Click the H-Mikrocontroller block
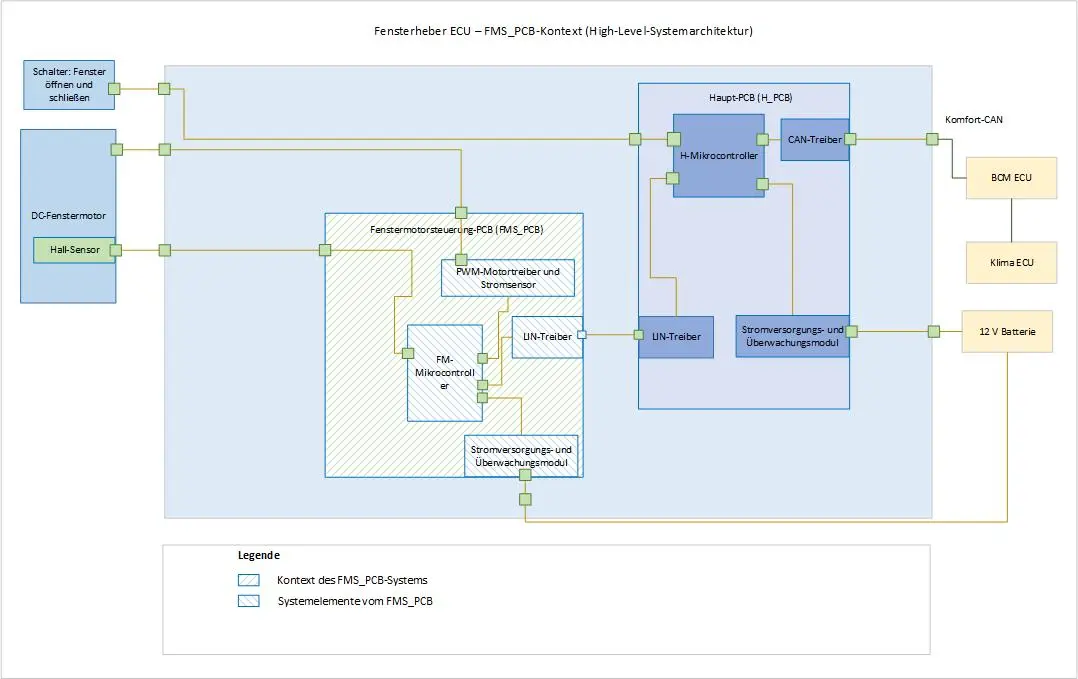This screenshot has width=1078, height=679. 718,155
